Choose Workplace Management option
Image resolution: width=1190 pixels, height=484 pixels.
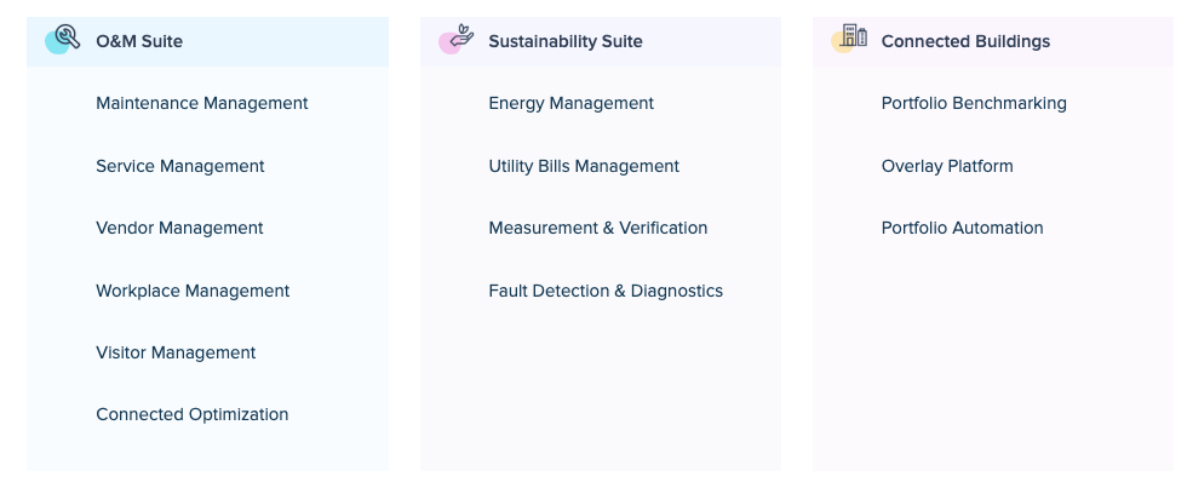tap(193, 291)
